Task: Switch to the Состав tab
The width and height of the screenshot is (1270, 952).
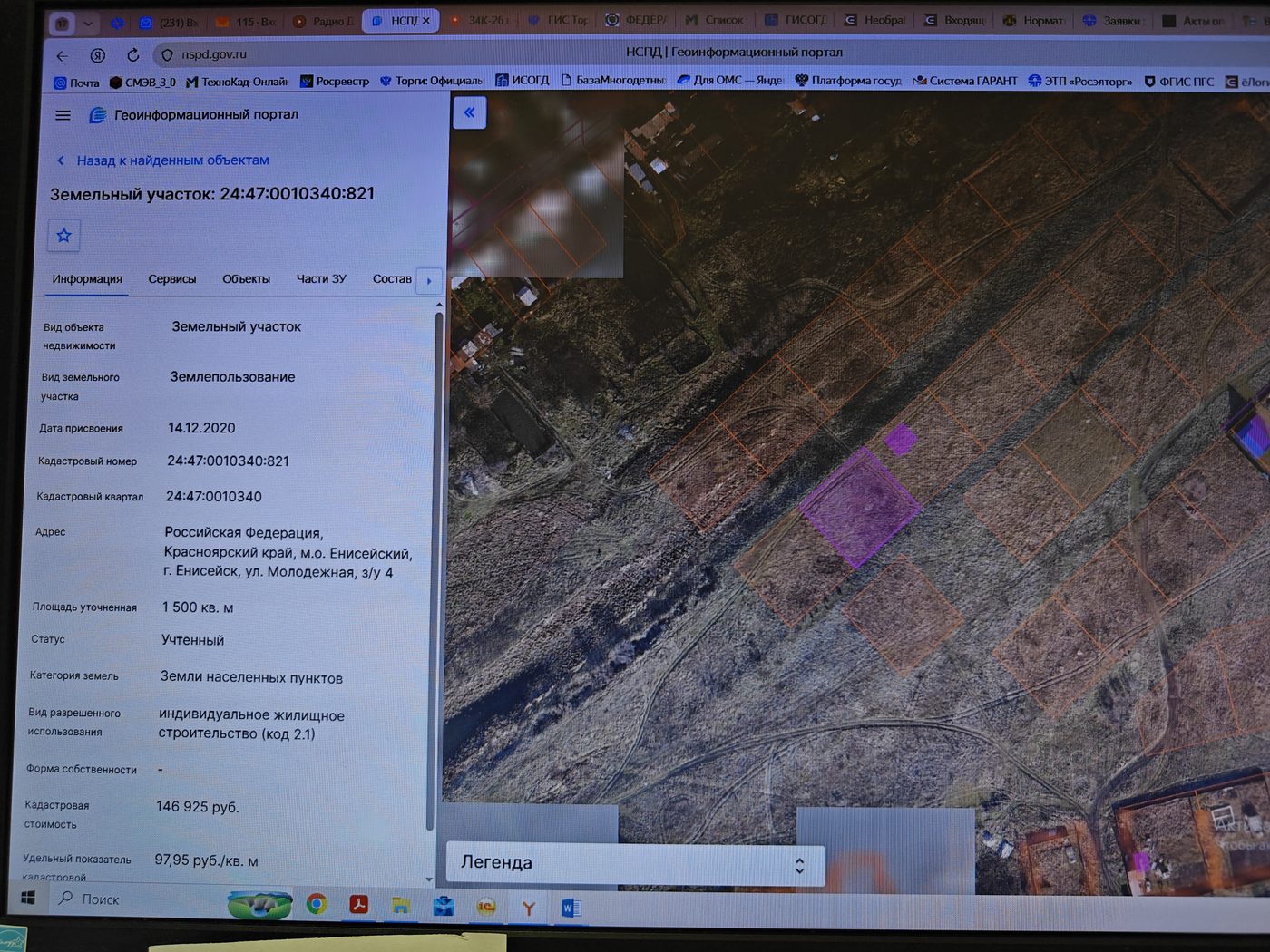Action: point(392,279)
